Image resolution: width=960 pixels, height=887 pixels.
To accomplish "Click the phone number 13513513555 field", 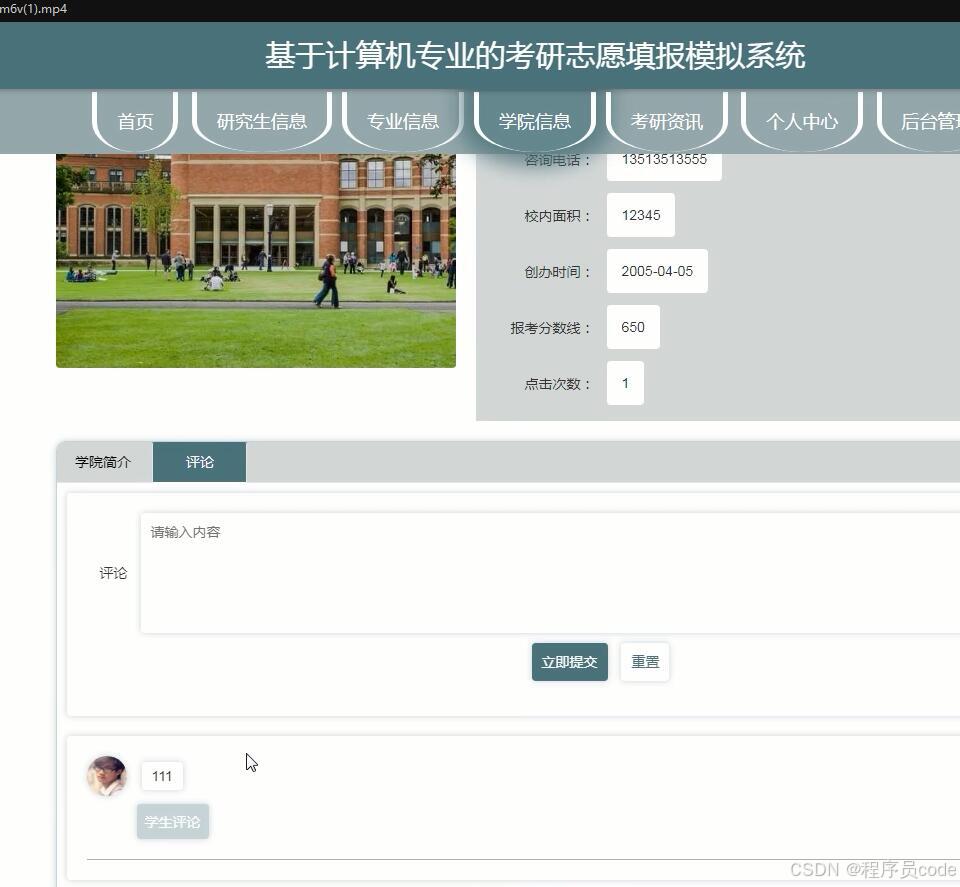I will tap(663, 158).
